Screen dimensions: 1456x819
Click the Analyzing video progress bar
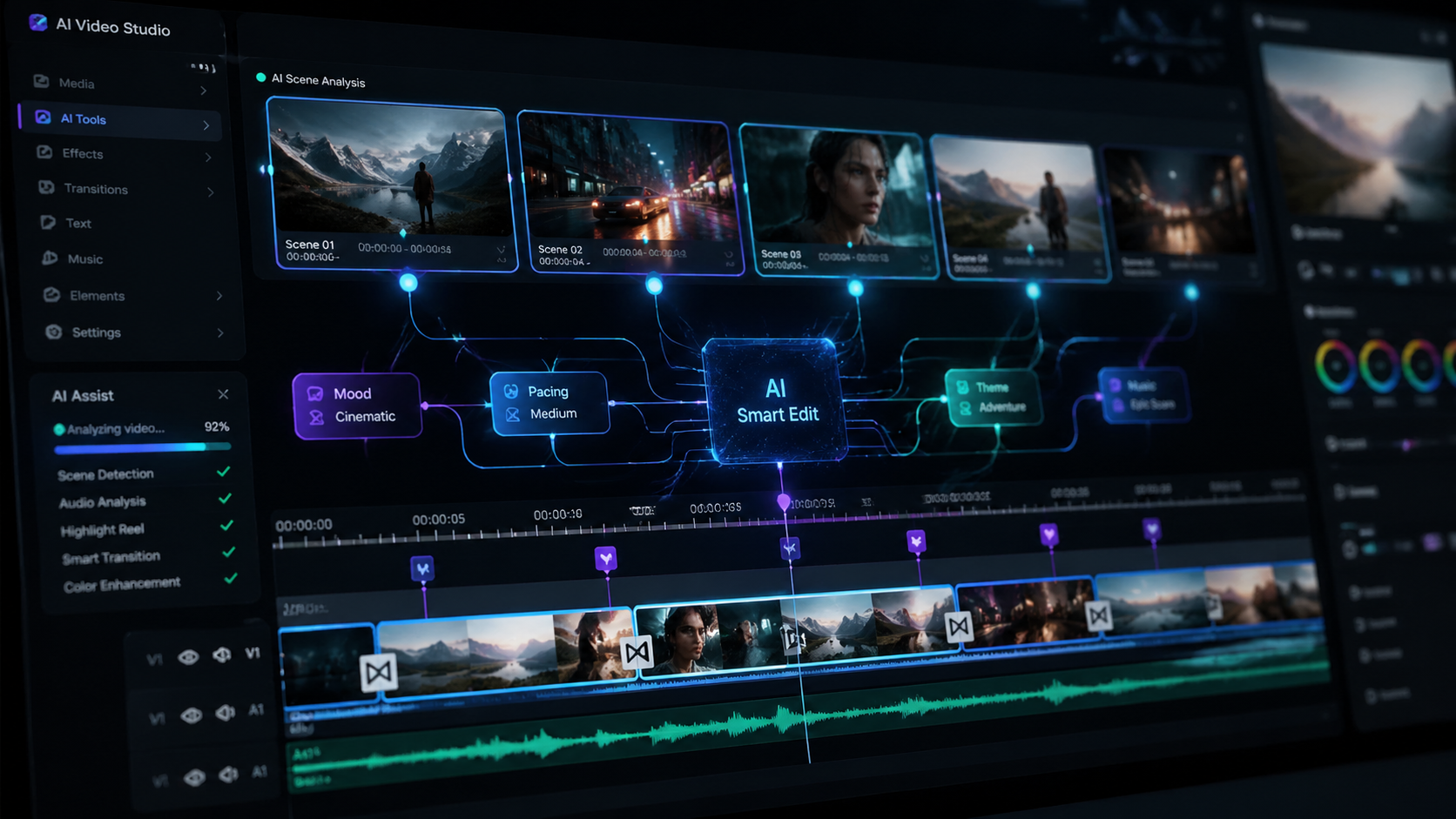coord(143,448)
